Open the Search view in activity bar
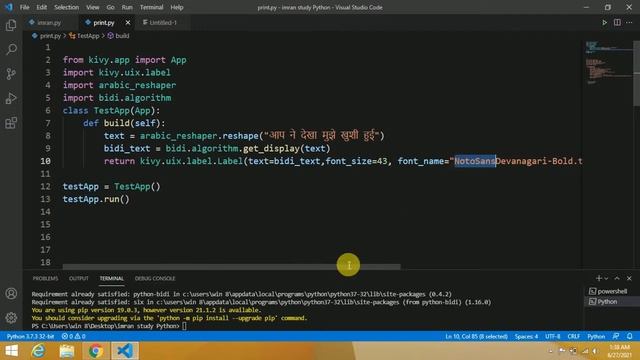The width and height of the screenshot is (640, 360). pos(11,49)
